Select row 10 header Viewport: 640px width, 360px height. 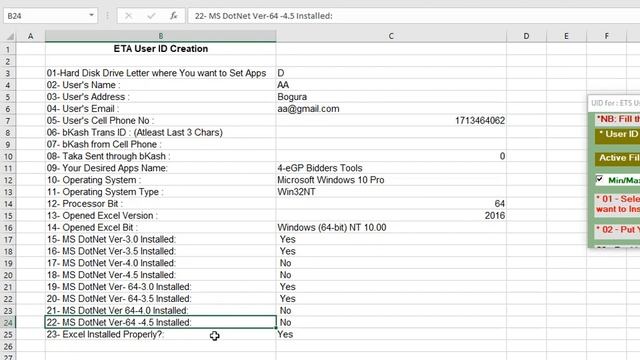coord(8,156)
